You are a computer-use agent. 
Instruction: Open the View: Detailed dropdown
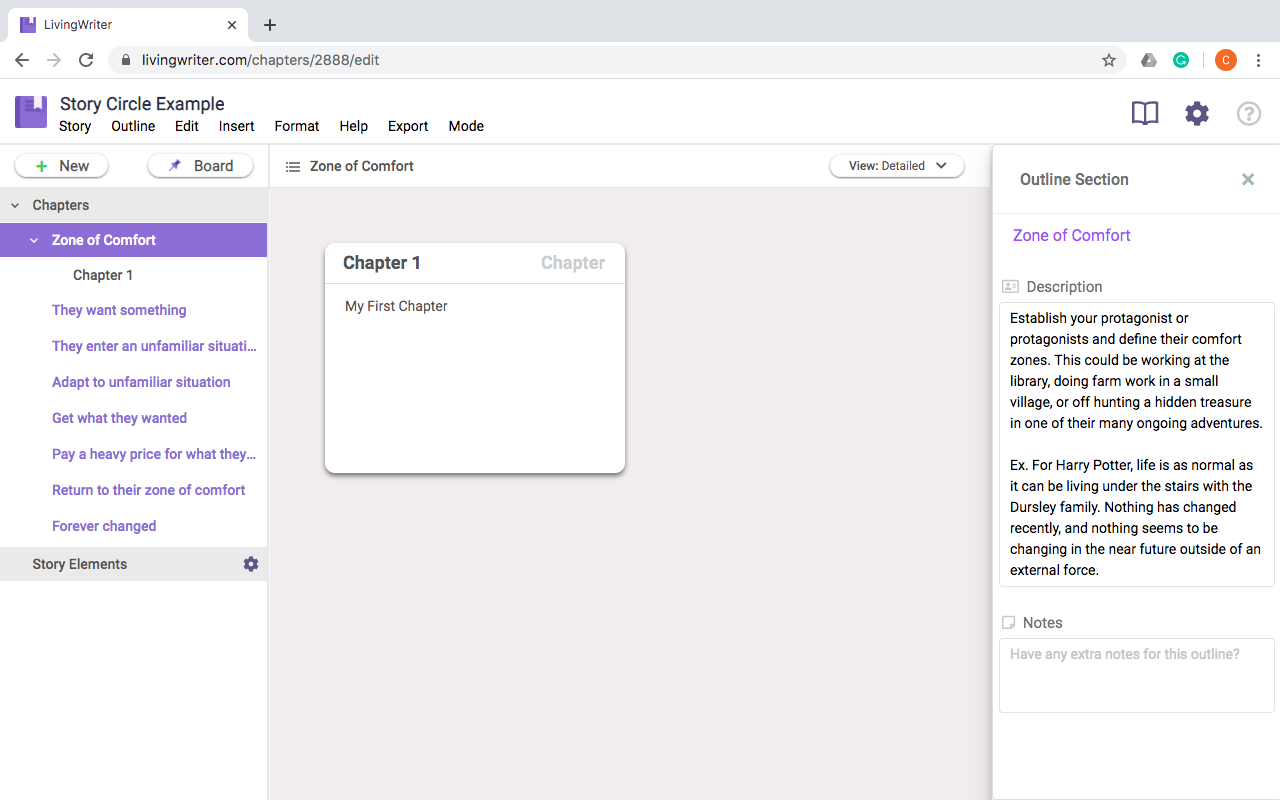pyautogui.click(x=897, y=166)
